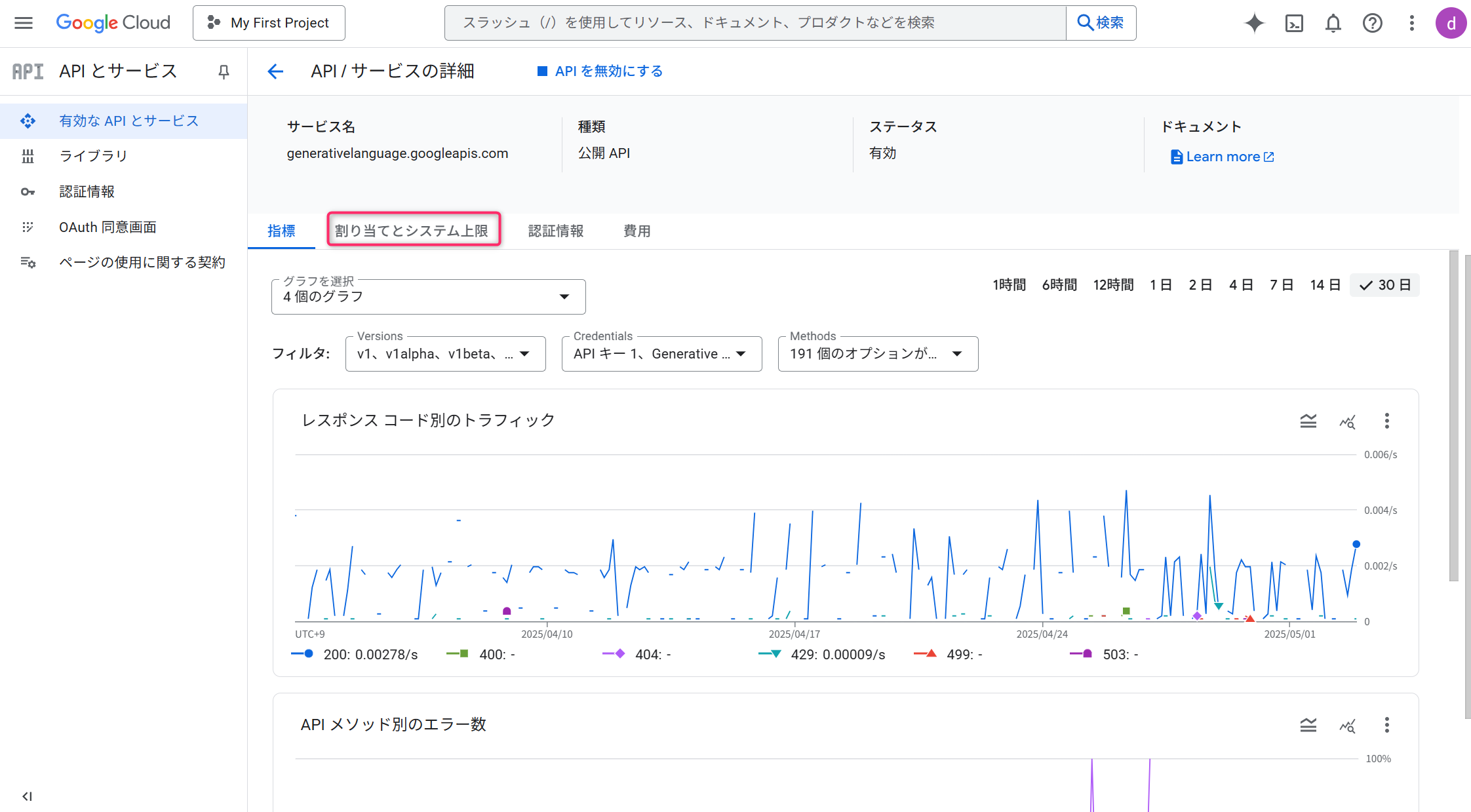This screenshot has height=812, width=1471.
Task: Click the Google Cloud logo
Action: pyautogui.click(x=113, y=23)
